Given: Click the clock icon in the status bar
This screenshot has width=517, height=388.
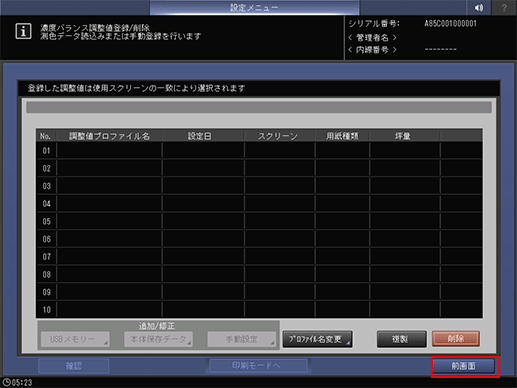Looking at the screenshot, I should click(x=6, y=382).
